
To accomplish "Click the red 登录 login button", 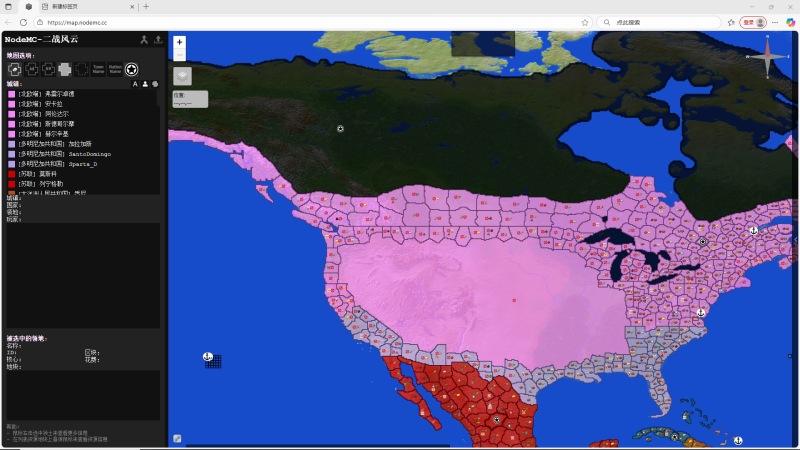I will point(754,22).
